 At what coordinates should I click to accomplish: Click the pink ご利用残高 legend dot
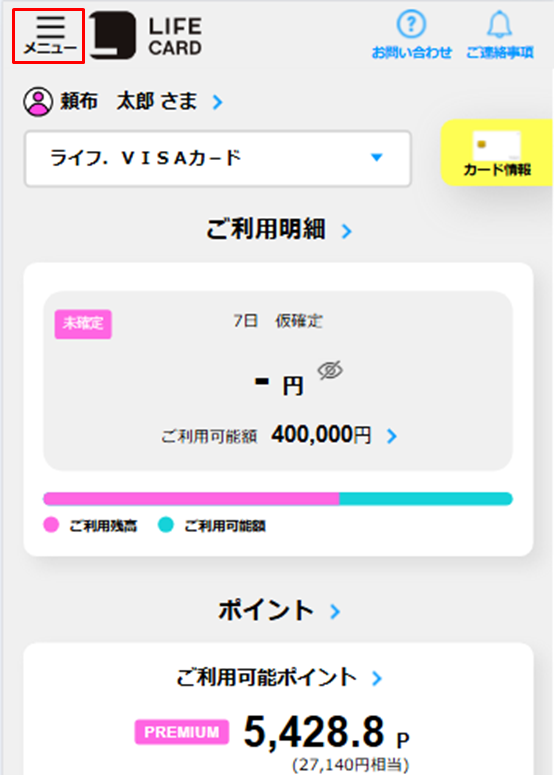tap(51, 525)
